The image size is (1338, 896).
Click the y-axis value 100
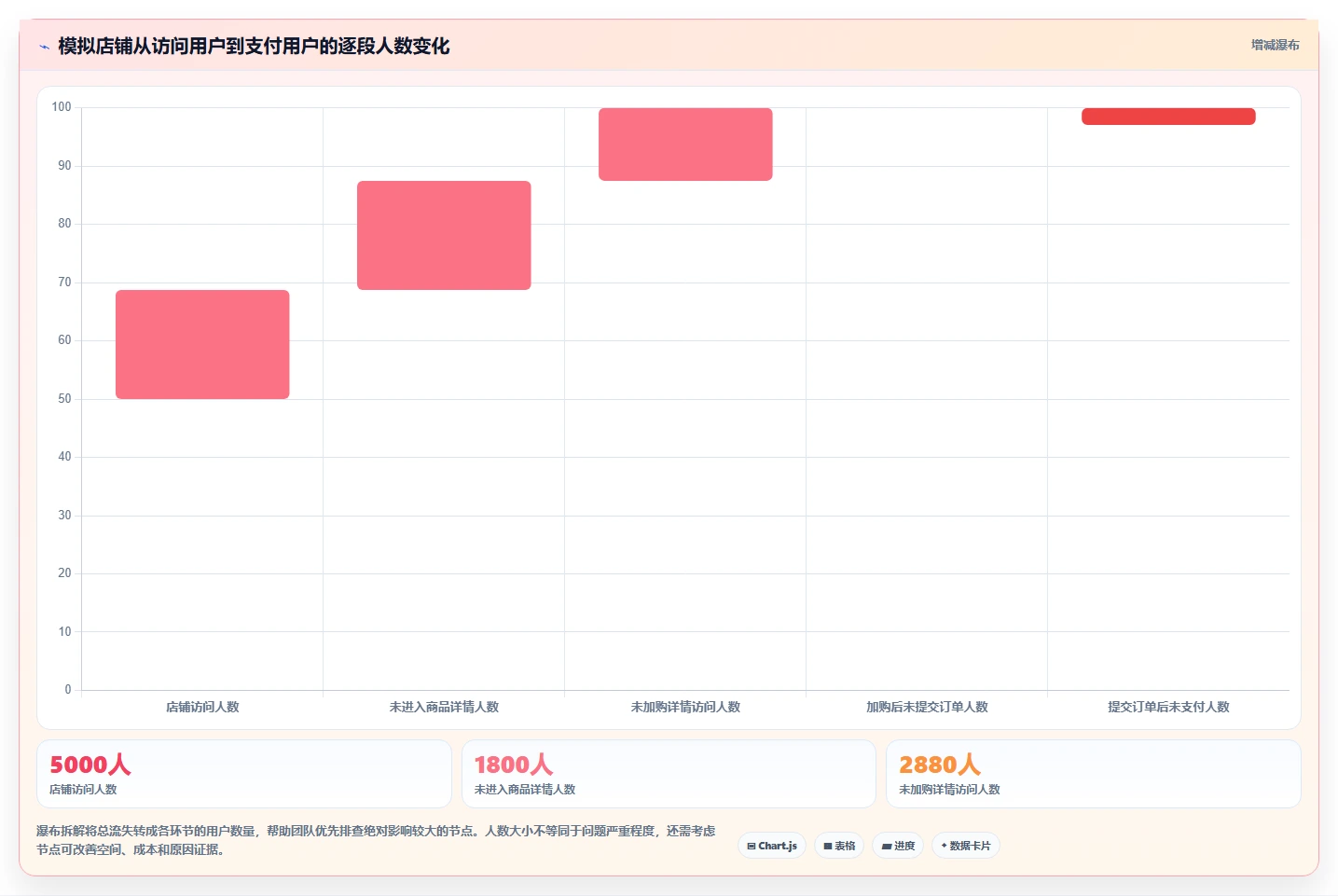[x=62, y=107]
